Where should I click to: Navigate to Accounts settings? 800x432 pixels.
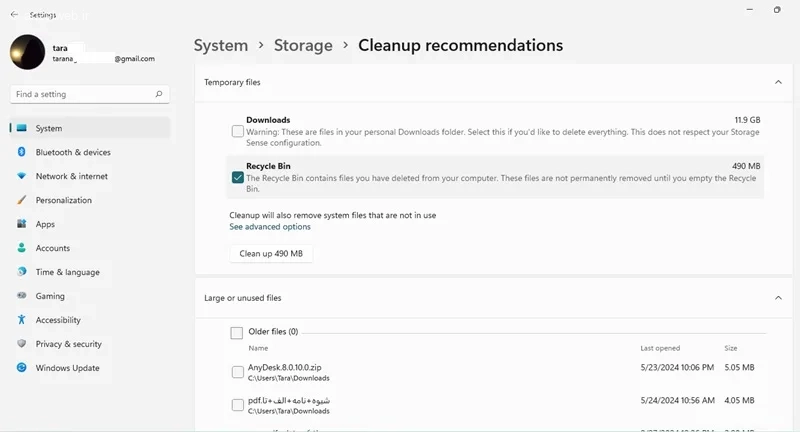tap(90, 248)
